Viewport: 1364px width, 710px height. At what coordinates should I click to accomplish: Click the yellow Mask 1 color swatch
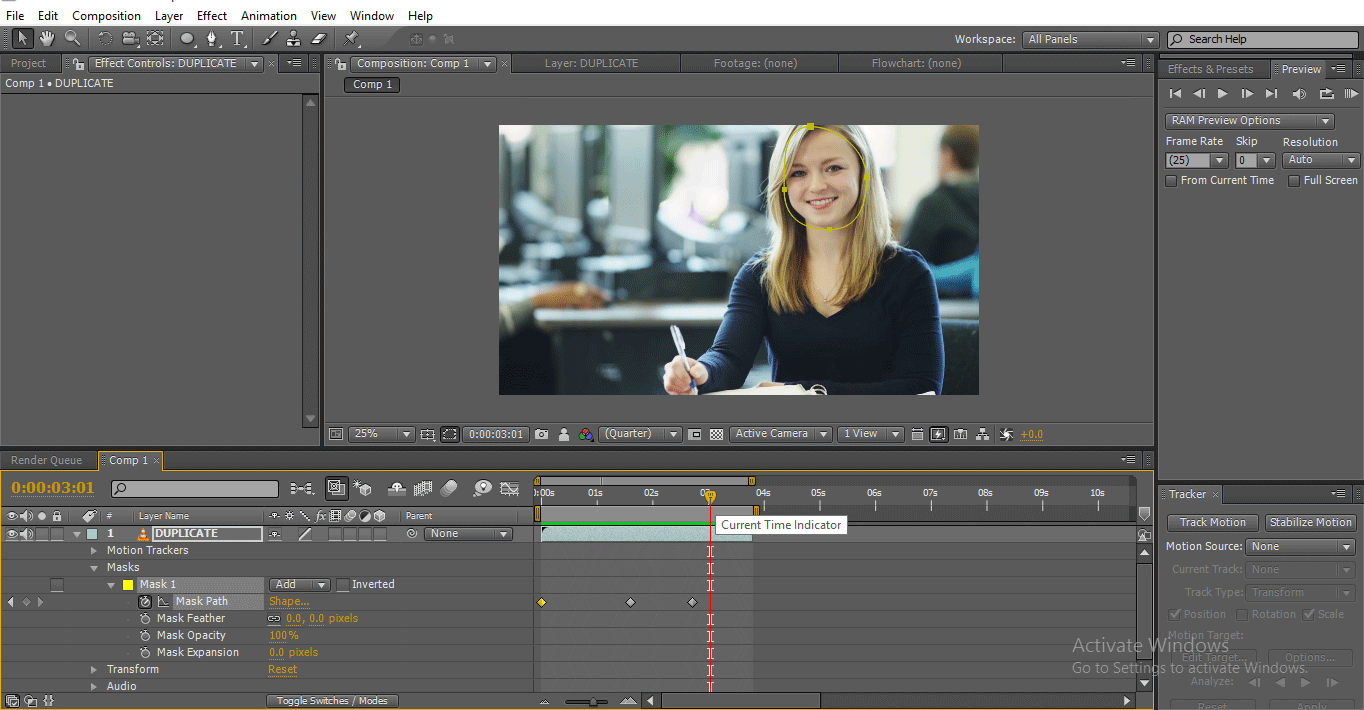pos(128,585)
